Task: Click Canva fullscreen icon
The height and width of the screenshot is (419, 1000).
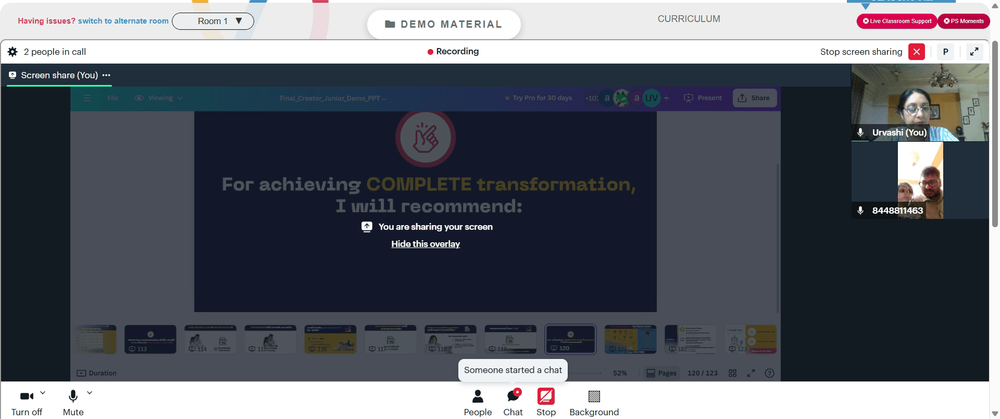Action: coord(751,373)
